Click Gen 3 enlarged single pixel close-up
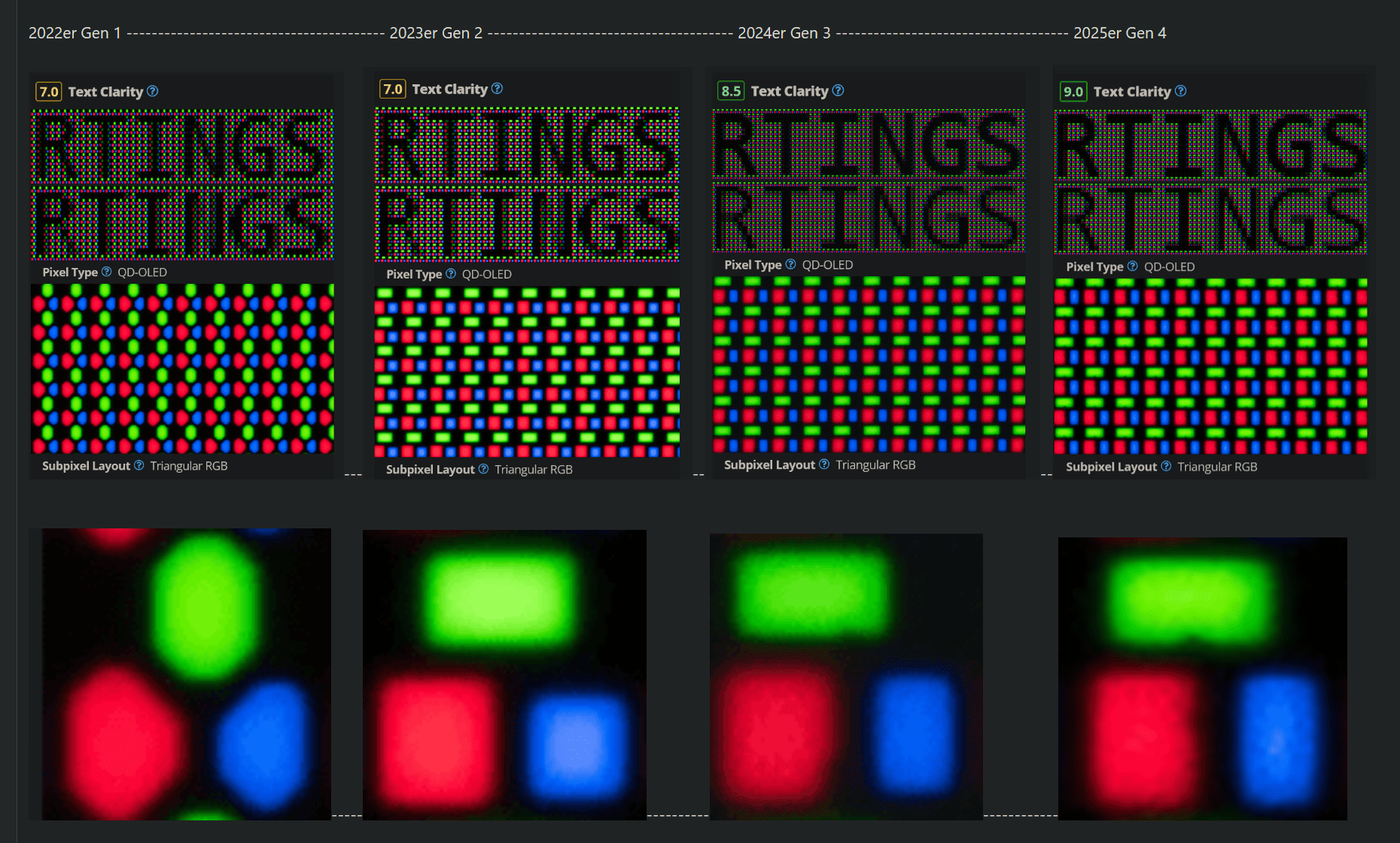The width and height of the screenshot is (1400, 843). pos(846,677)
